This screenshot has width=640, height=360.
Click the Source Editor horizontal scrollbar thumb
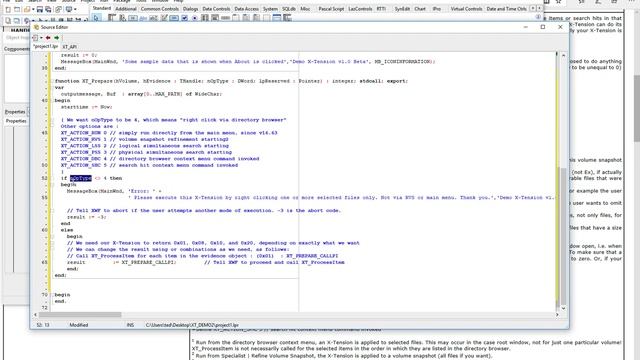pos(80,315)
